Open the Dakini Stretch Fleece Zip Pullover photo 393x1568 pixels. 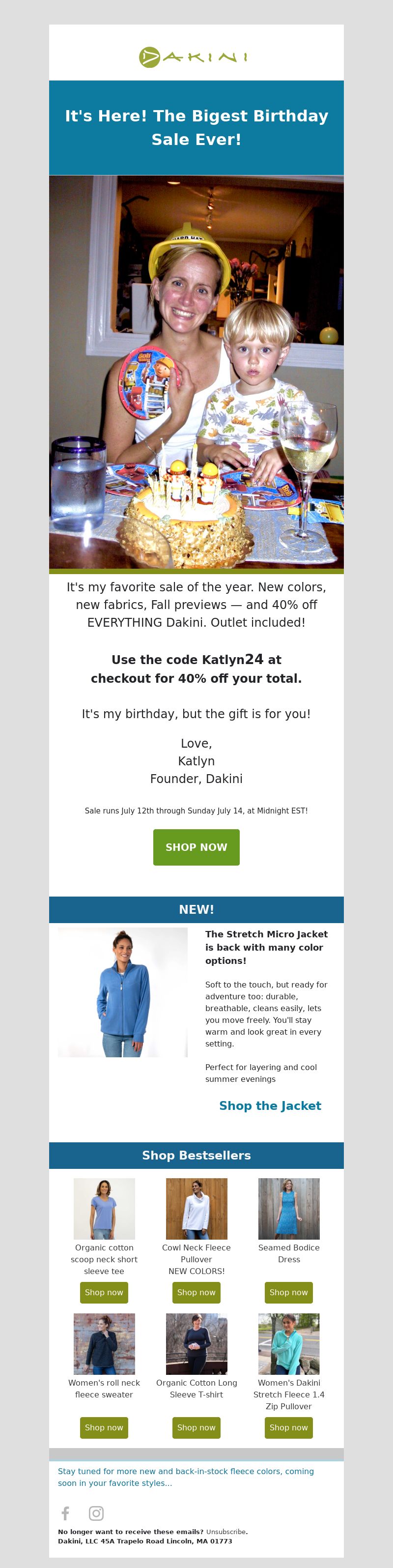coord(289,1344)
